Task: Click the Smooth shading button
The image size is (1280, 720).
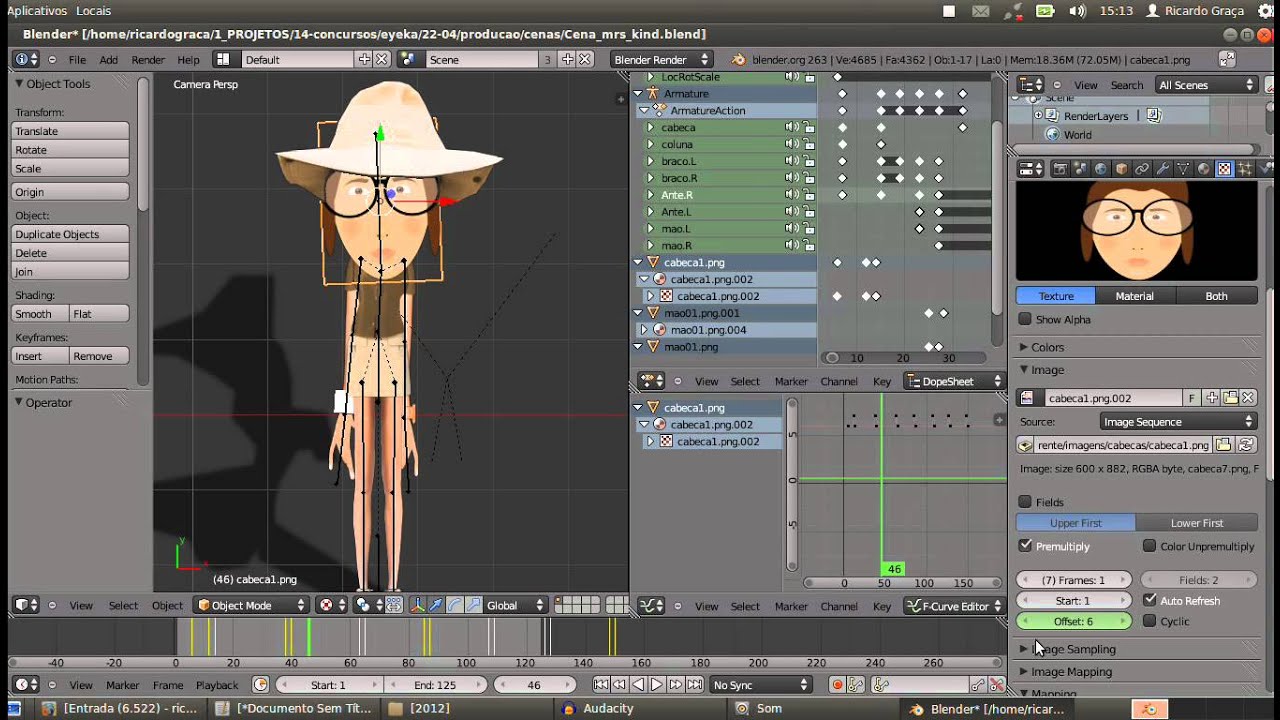Action: click(x=41, y=314)
